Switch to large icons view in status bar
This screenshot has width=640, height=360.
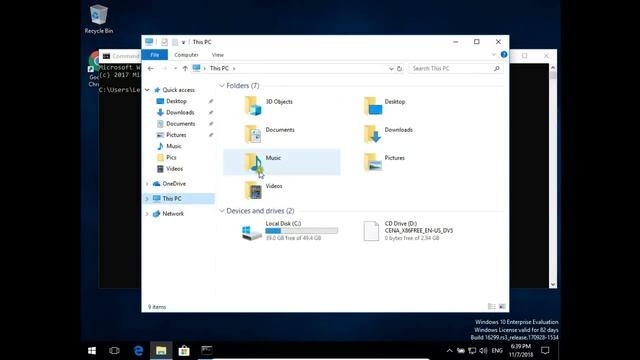click(502, 307)
